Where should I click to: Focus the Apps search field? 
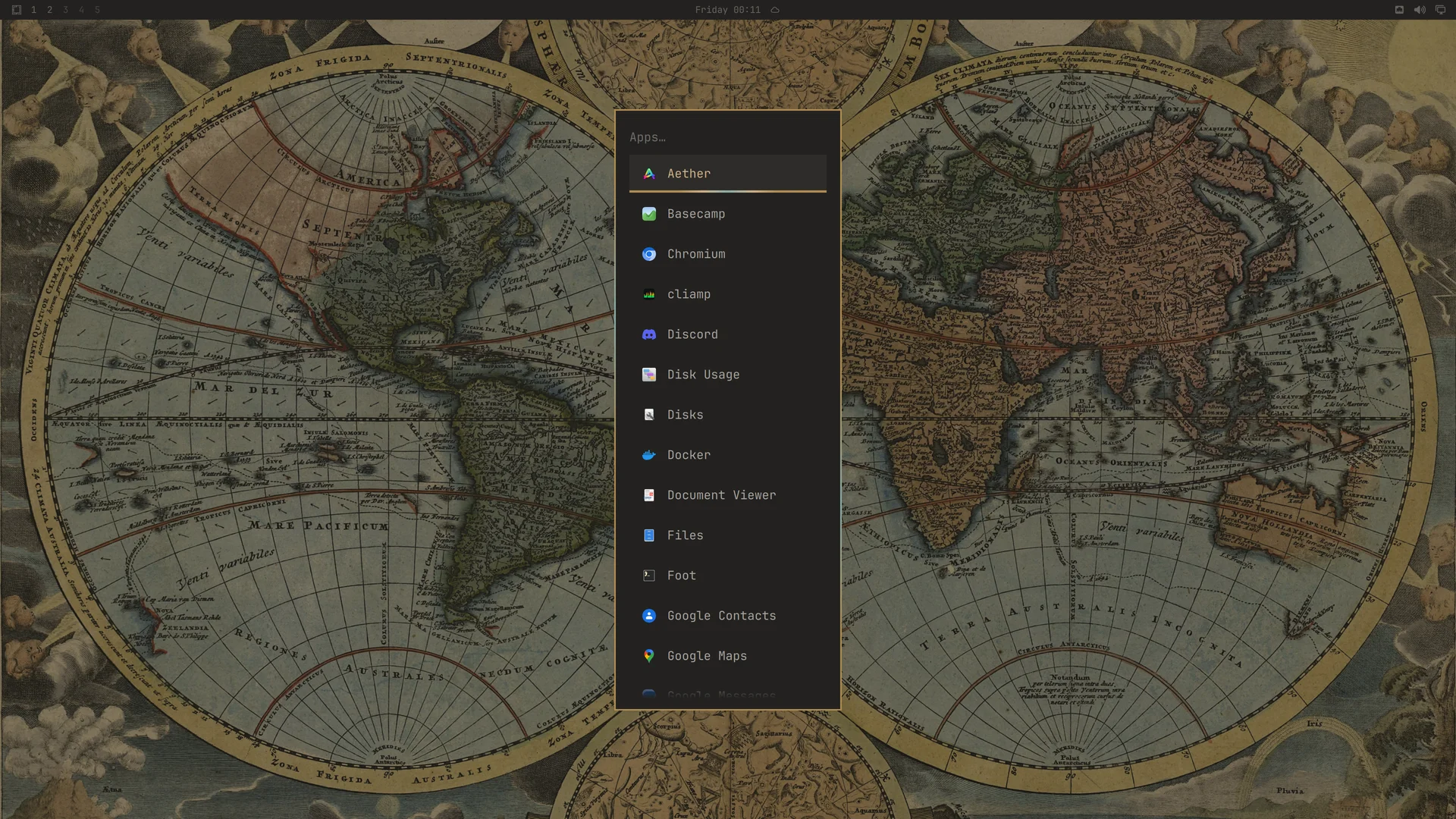point(728,137)
